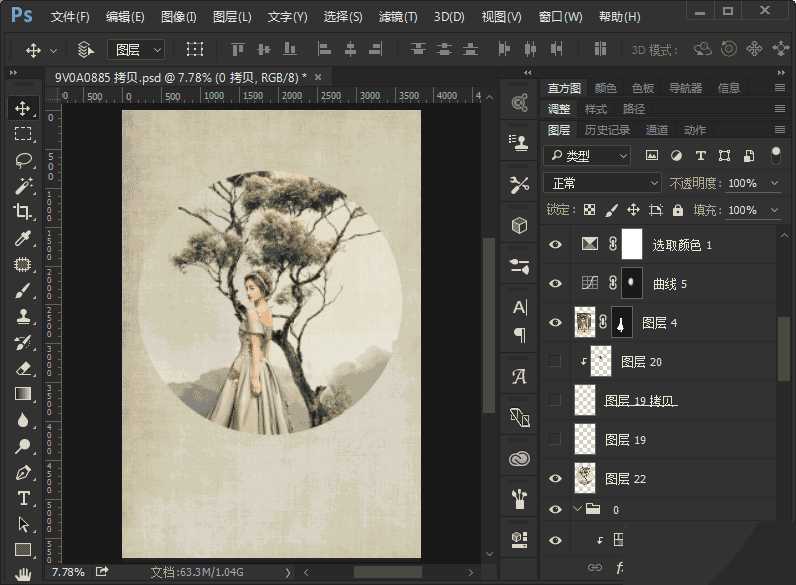Open the 滤镜(T) menu
796x585 pixels.
coord(398,17)
